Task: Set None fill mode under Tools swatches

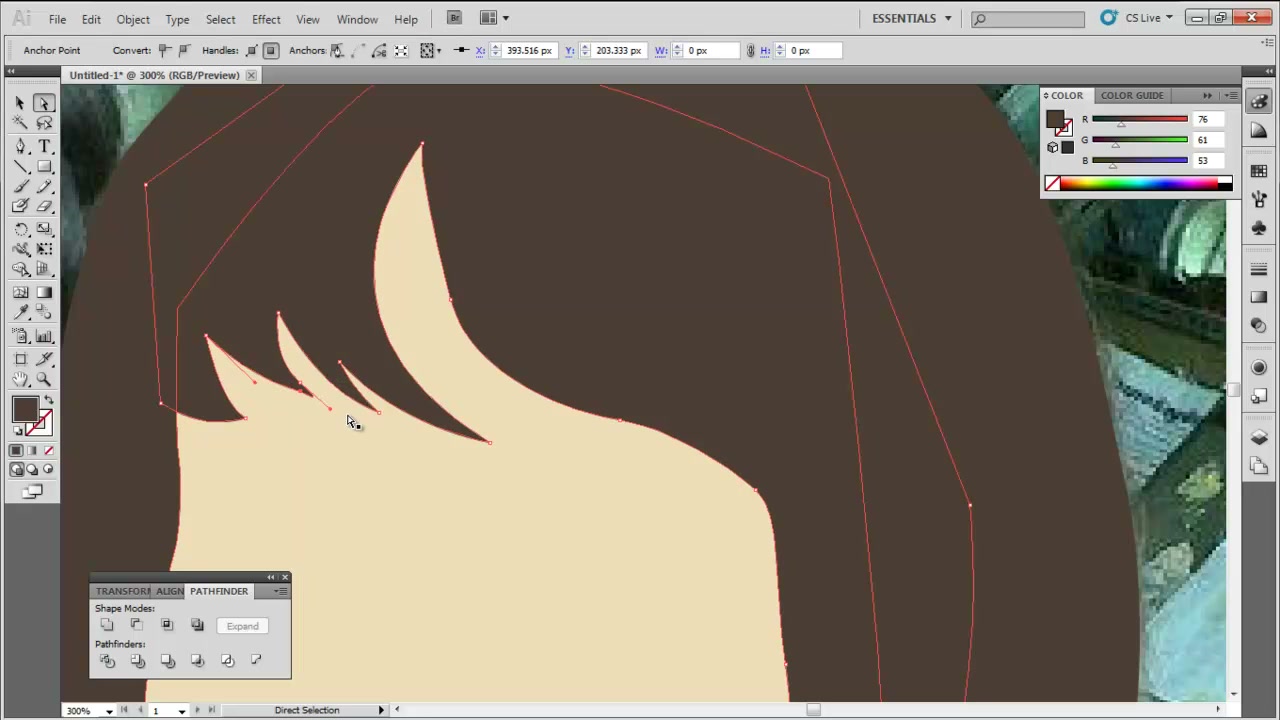Action: pyautogui.click(x=48, y=451)
